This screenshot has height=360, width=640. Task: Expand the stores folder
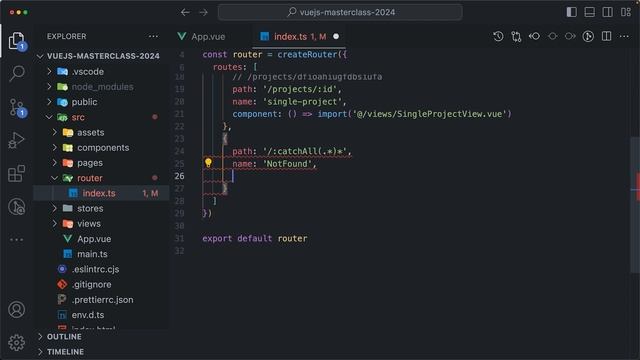[x=101, y=209]
